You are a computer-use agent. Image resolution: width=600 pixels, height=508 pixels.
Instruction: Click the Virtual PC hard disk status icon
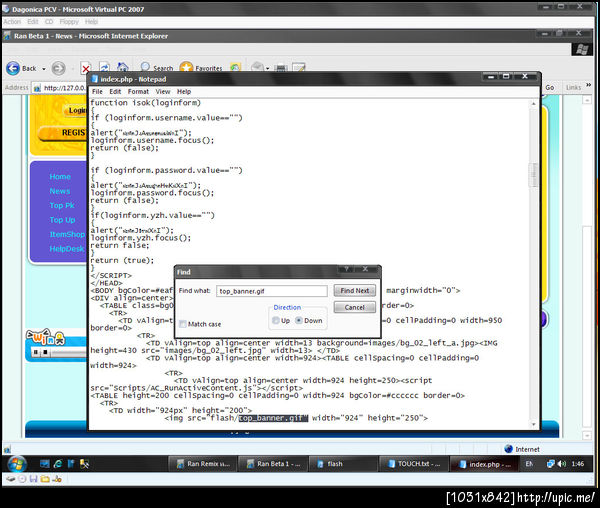click(x=11, y=479)
